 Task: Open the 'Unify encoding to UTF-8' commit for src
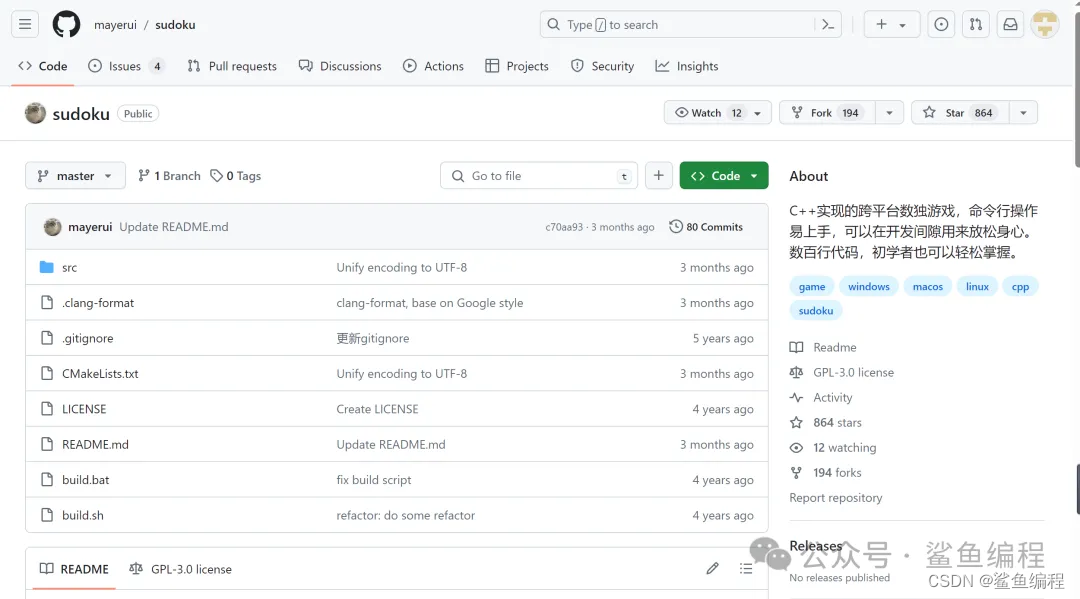pos(402,268)
